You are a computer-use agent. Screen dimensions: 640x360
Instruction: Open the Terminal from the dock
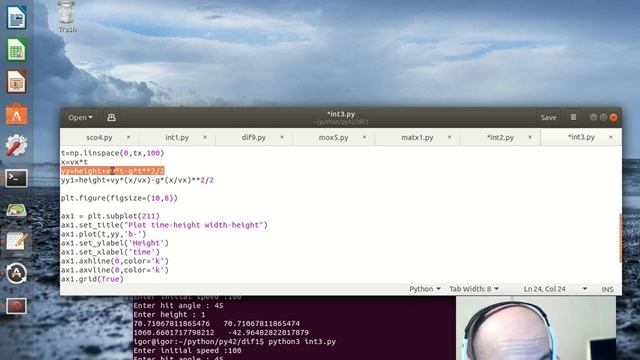16,178
